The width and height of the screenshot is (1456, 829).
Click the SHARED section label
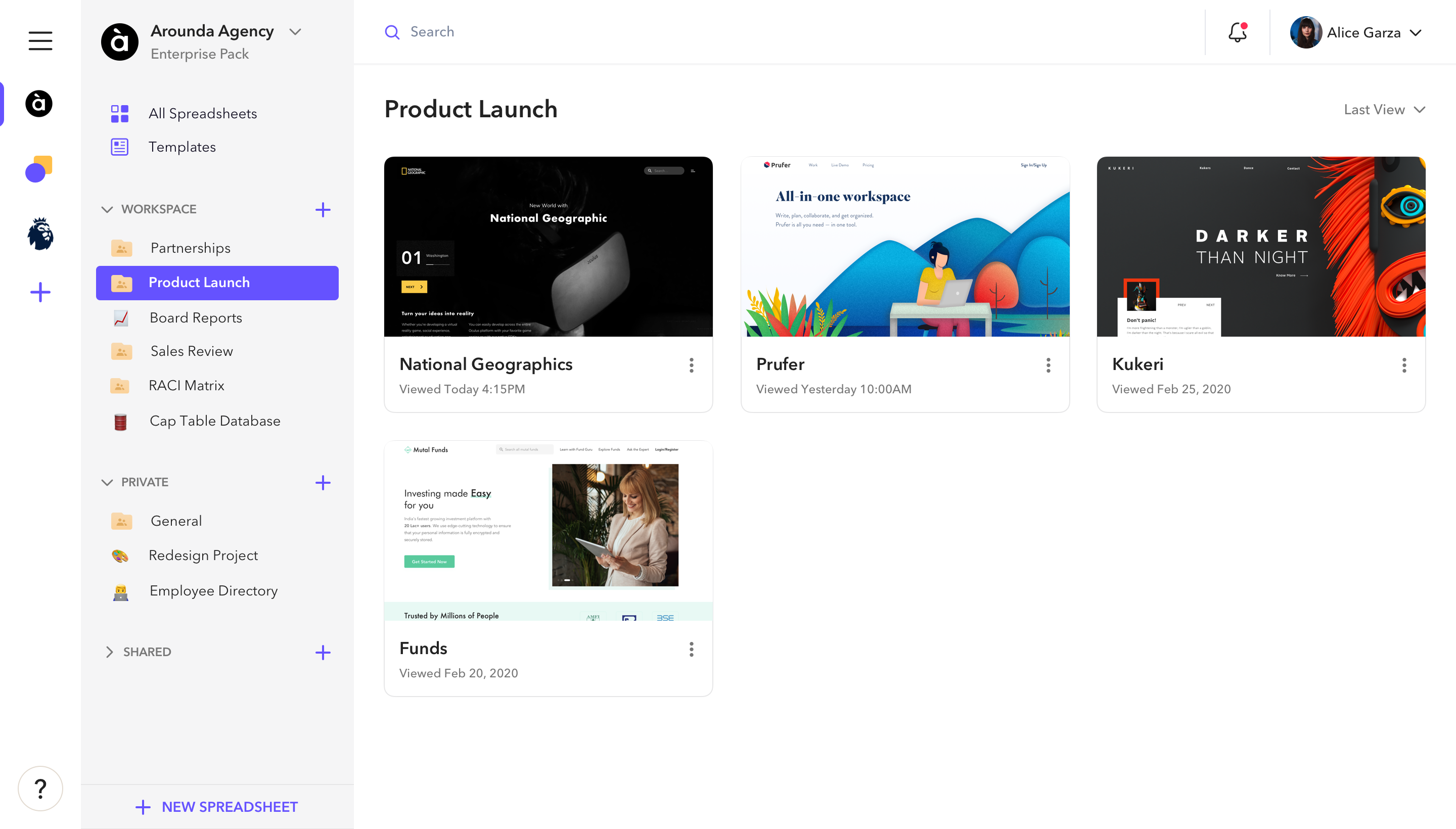[x=147, y=653]
